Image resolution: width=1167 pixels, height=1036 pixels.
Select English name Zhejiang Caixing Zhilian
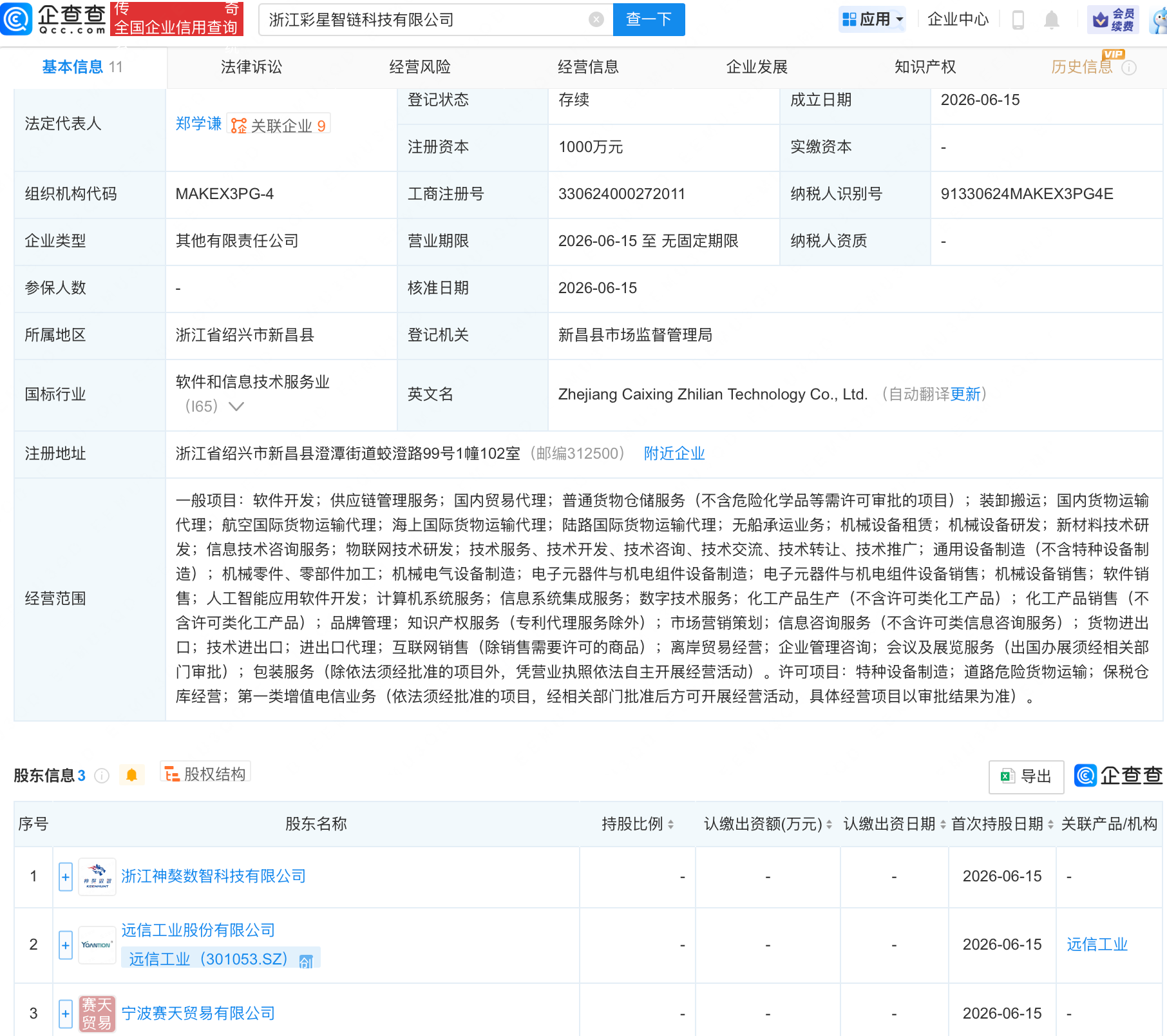coord(713,394)
